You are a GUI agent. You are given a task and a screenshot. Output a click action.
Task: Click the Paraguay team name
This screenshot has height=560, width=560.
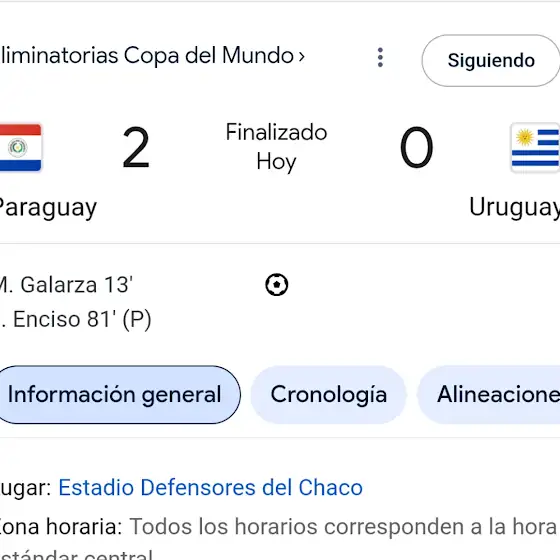[48, 207]
